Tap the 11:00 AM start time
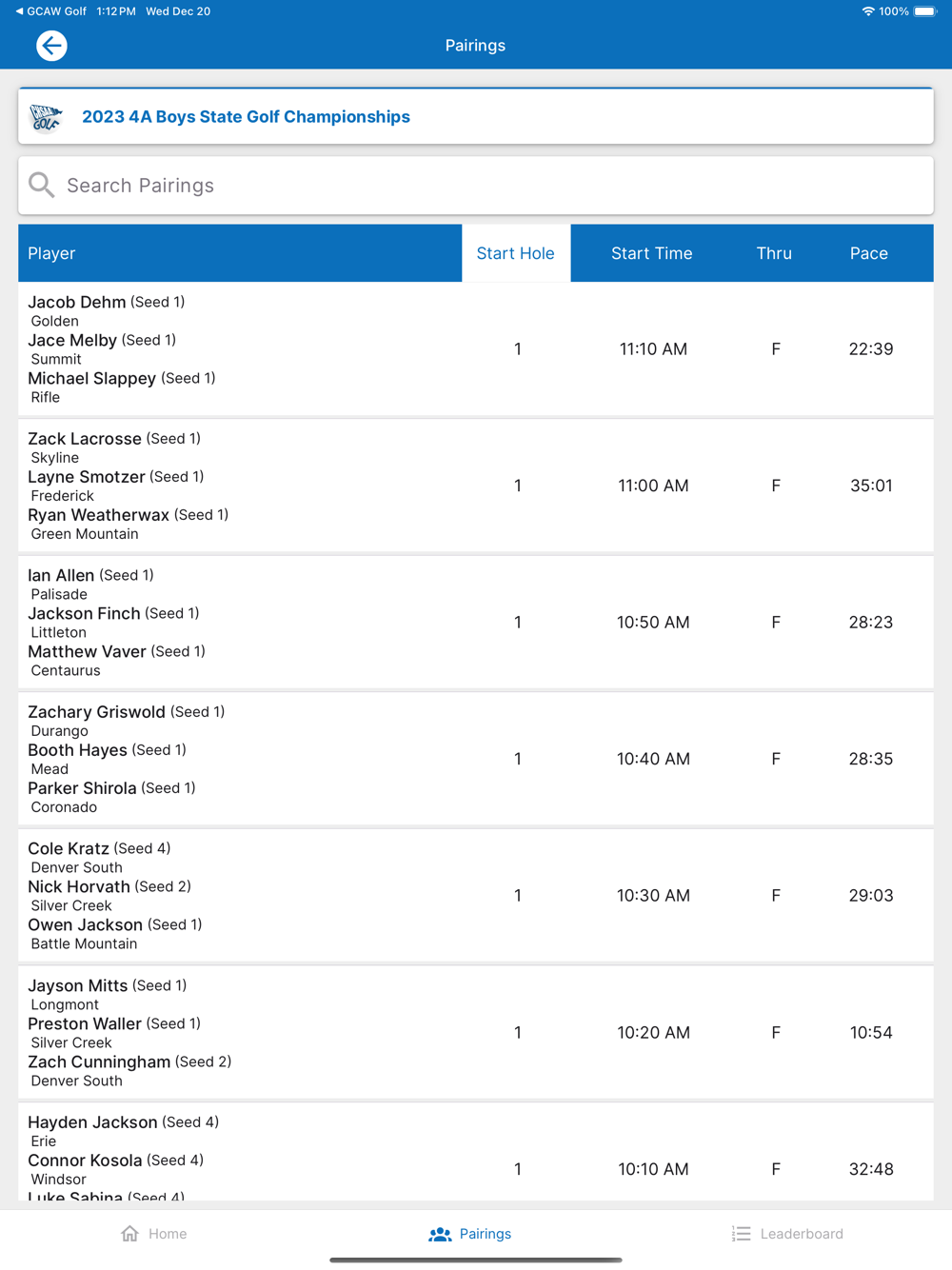This screenshot has width=952, height=1270. point(653,486)
